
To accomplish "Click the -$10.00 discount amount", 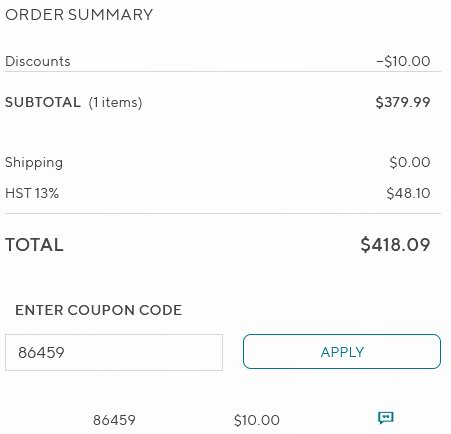I will pyautogui.click(x=403, y=61).
